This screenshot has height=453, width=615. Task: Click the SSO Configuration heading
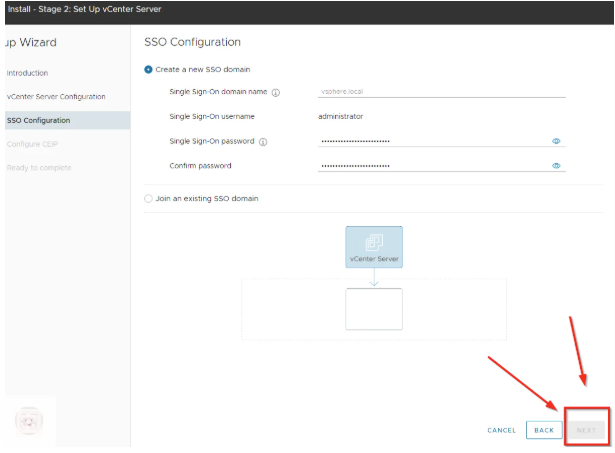(193, 42)
